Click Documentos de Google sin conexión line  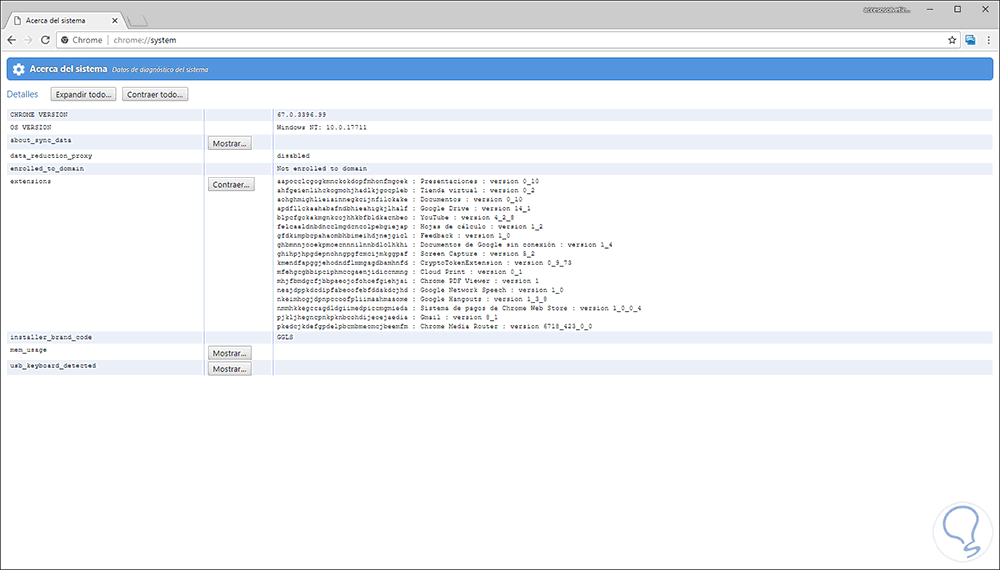point(445,245)
